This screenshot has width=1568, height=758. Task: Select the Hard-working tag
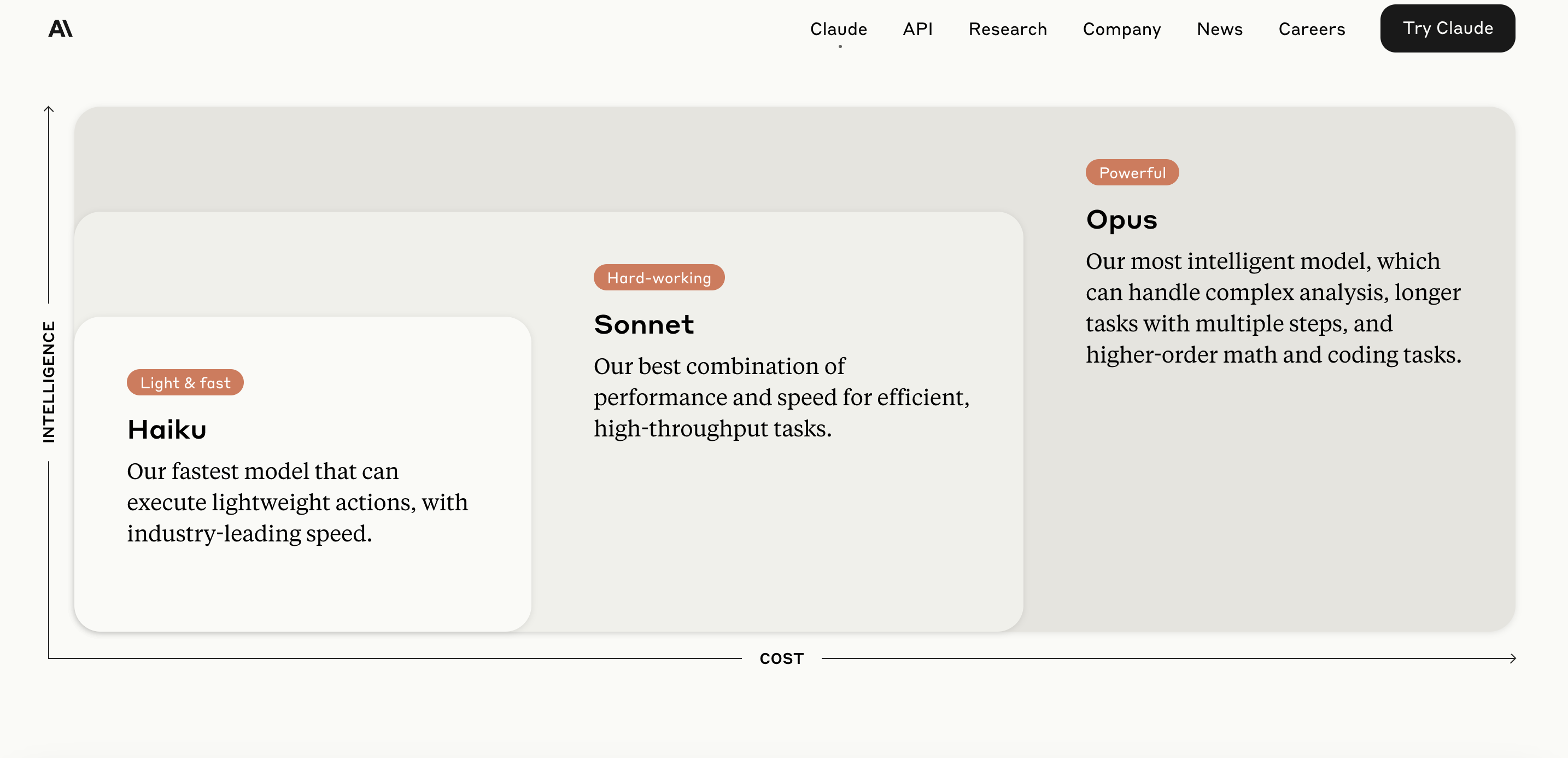click(x=659, y=278)
